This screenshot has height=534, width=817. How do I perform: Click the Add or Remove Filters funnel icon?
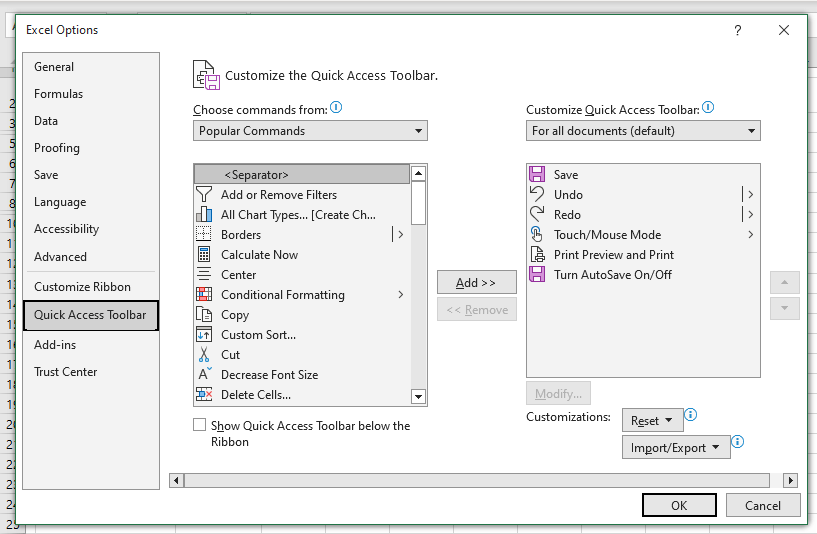click(x=204, y=194)
